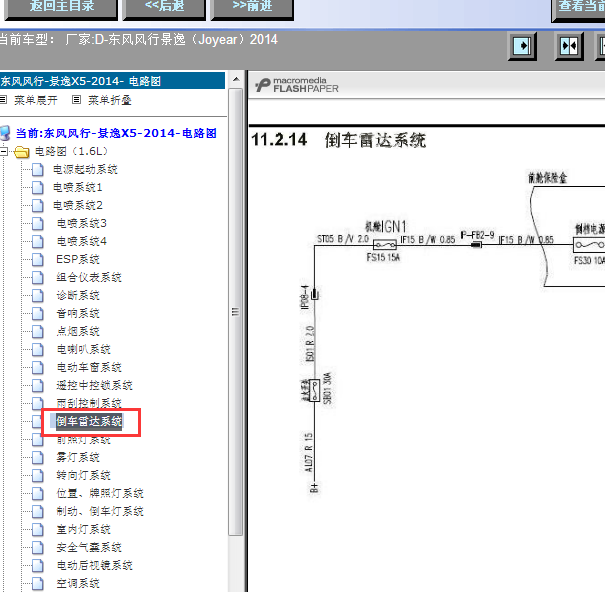Click the document icon beside 室内灯系统
Viewport: 605px width, 592px height.
(x=37, y=529)
